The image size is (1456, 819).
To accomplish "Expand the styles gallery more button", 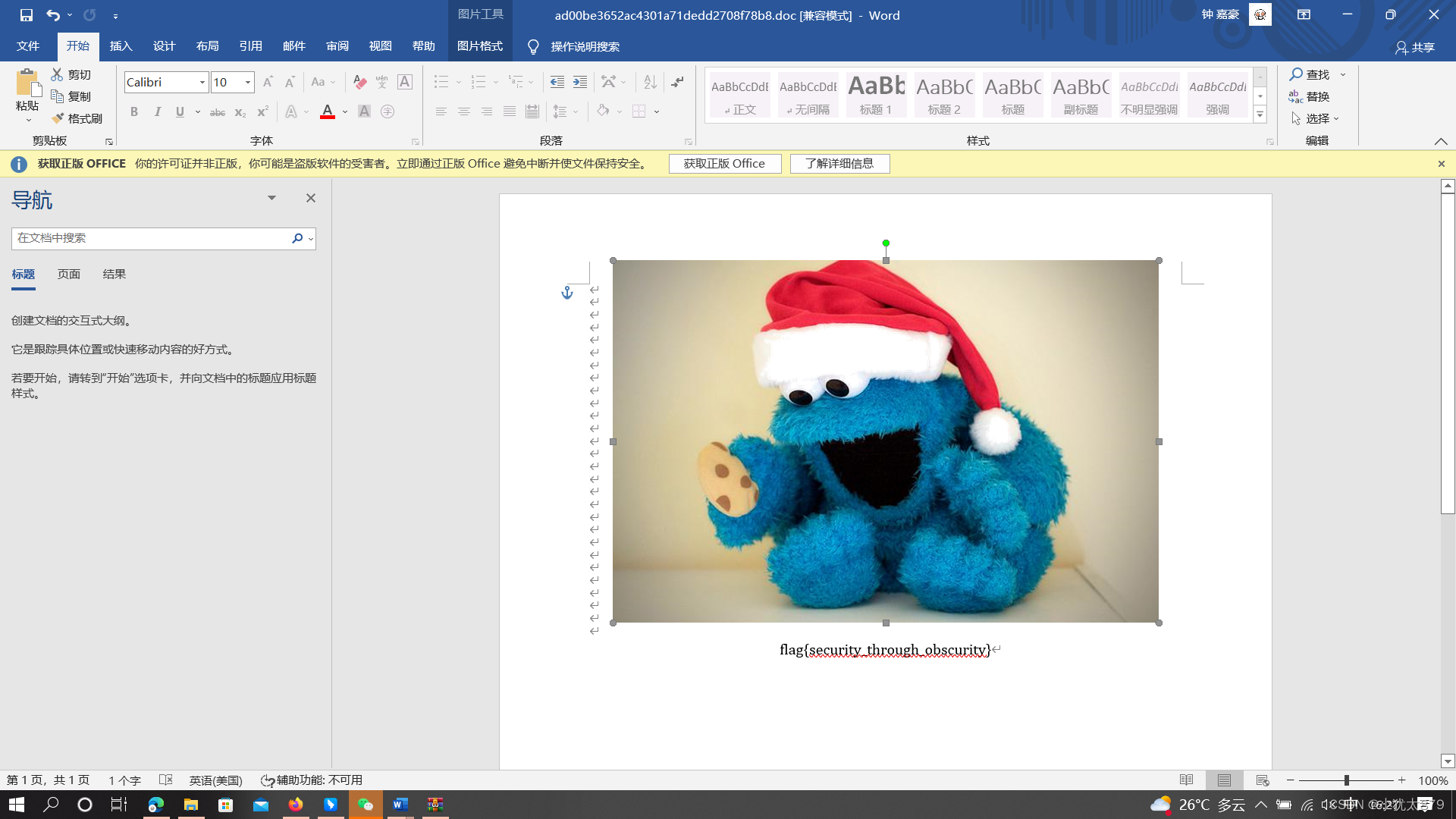I will (1260, 115).
